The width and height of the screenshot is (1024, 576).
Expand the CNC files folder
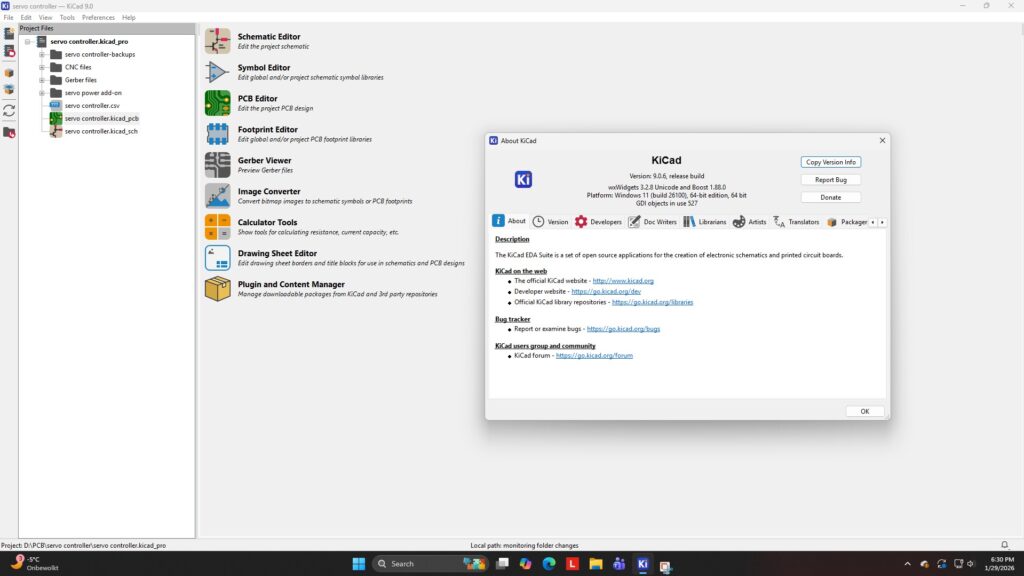click(x=42, y=67)
